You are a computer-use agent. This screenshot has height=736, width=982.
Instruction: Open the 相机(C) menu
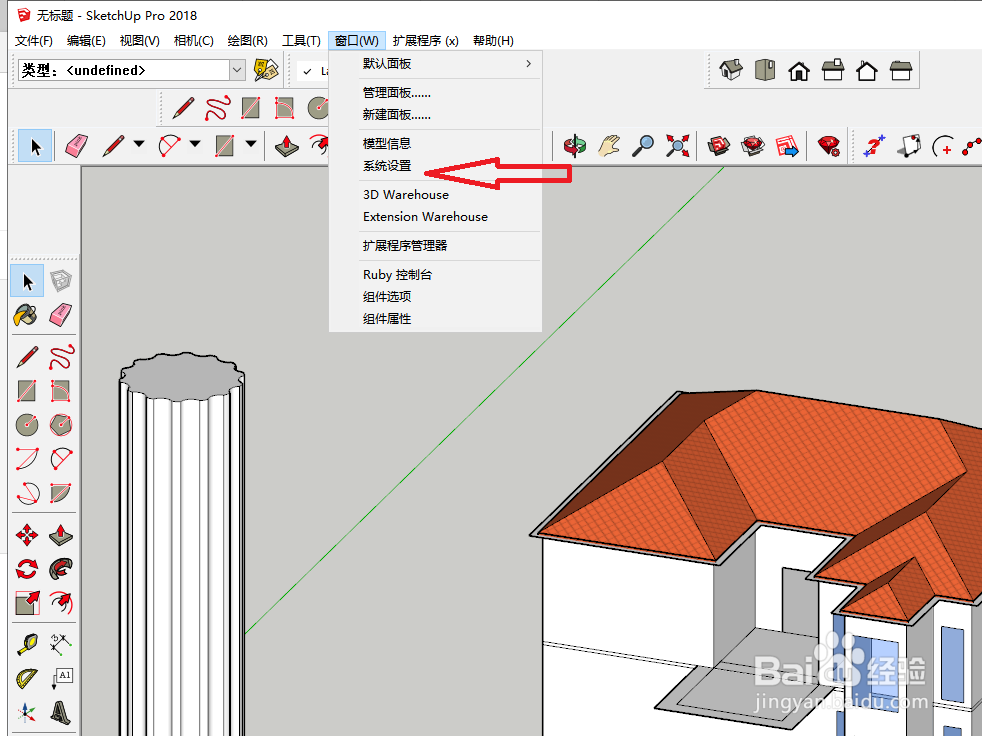pos(194,41)
